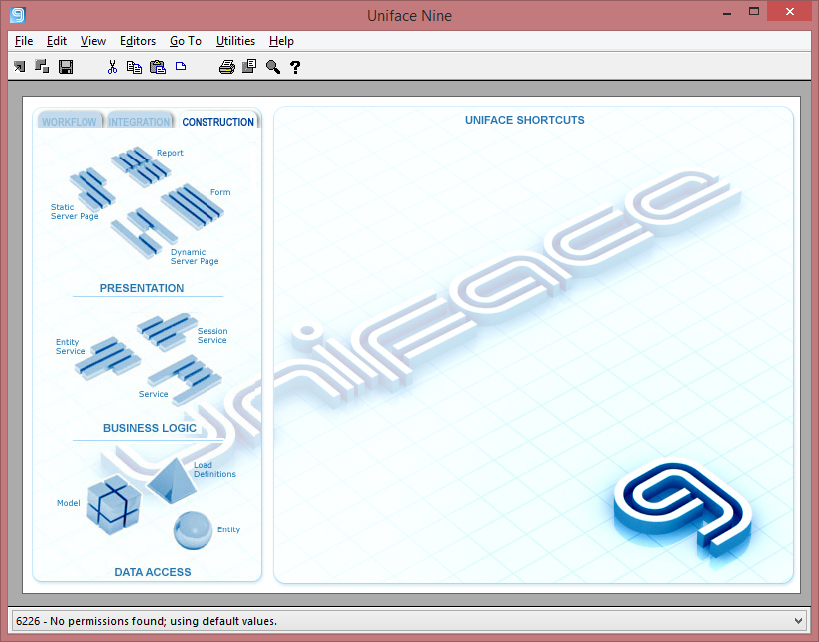The height and width of the screenshot is (642, 819).
Task: Click the Copy toolbar icon
Action: pyautogui.click(x=134, y=67)
